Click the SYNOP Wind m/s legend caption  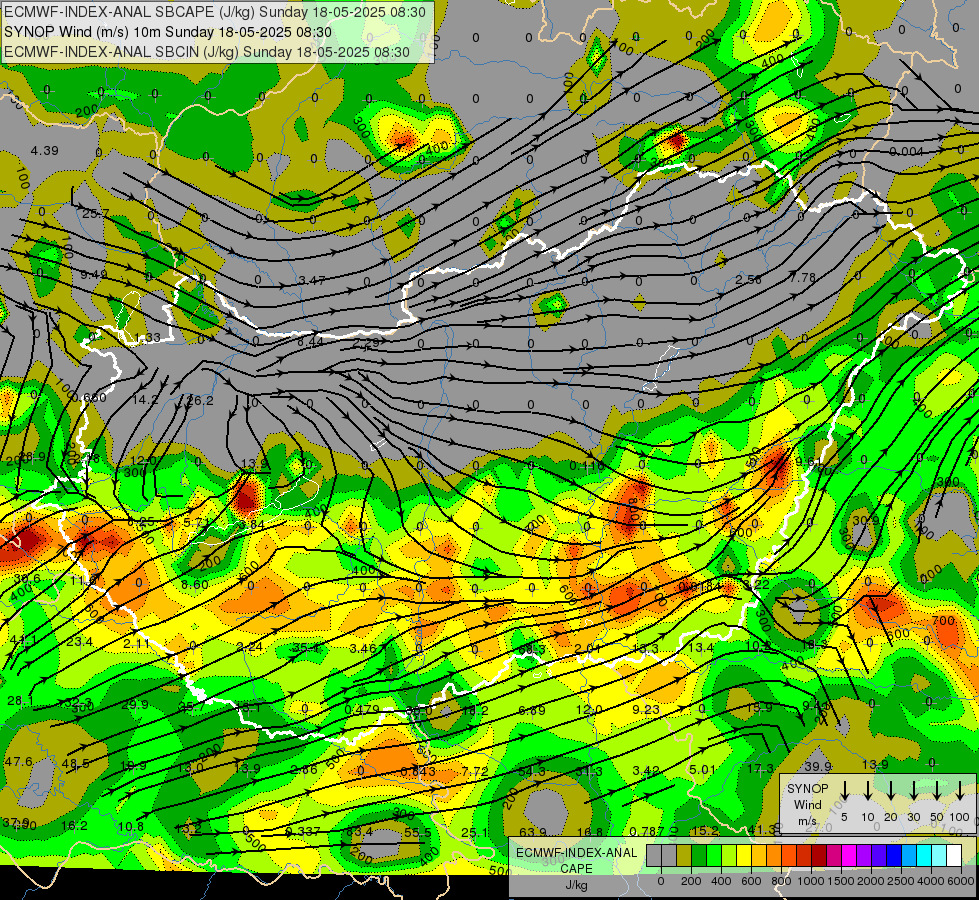(808, 805)
